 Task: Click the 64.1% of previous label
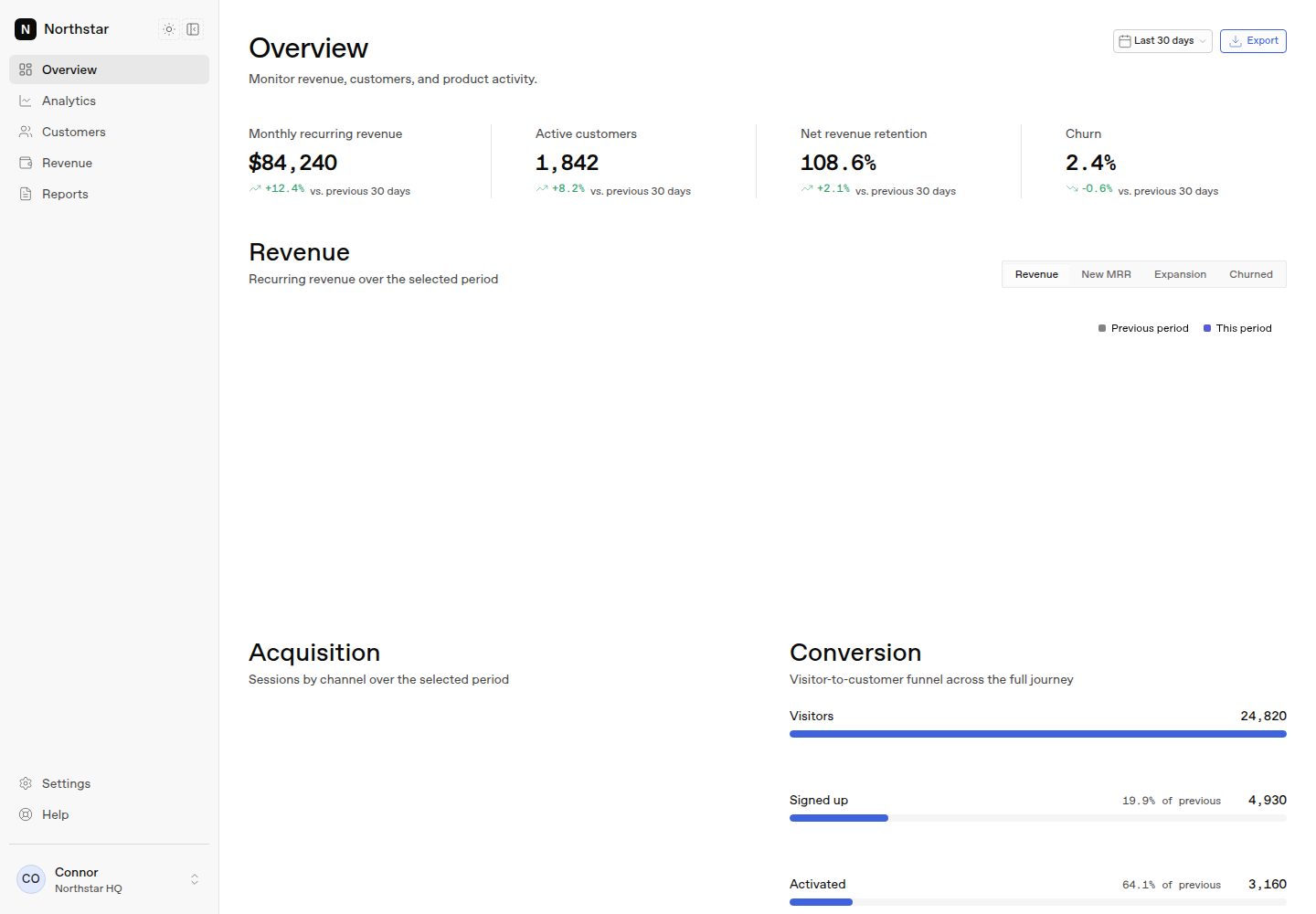[1172, 885]
